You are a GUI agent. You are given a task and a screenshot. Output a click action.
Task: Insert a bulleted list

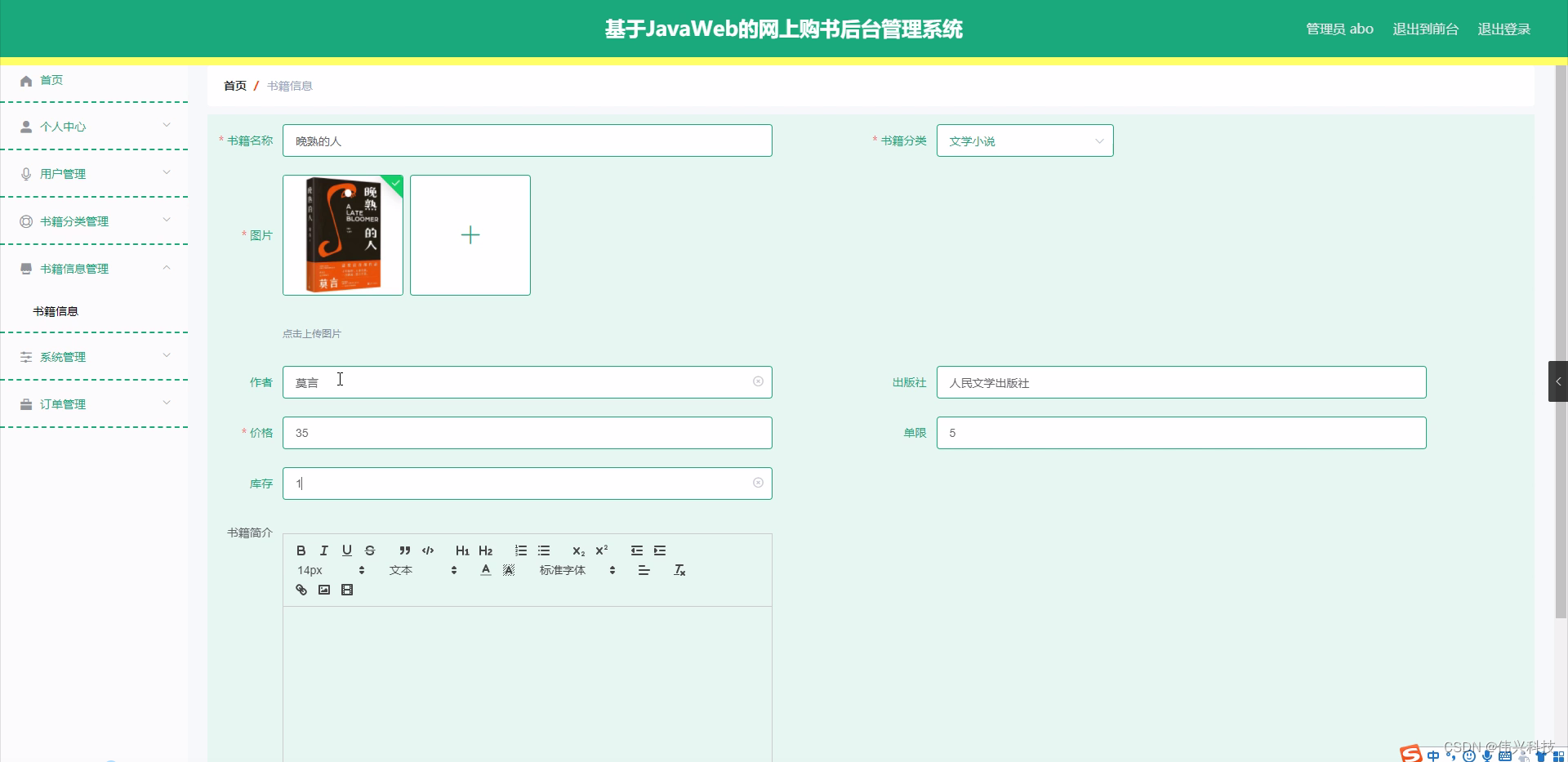click(x=543, y=550)
